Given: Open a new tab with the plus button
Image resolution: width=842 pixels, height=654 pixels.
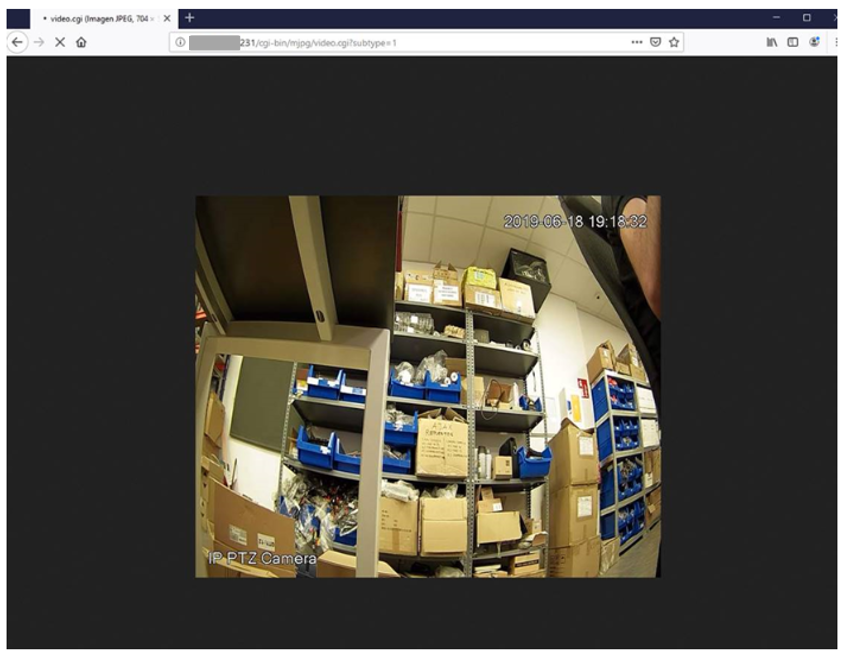Looking at the screenshot, I should tap(189, 18).
